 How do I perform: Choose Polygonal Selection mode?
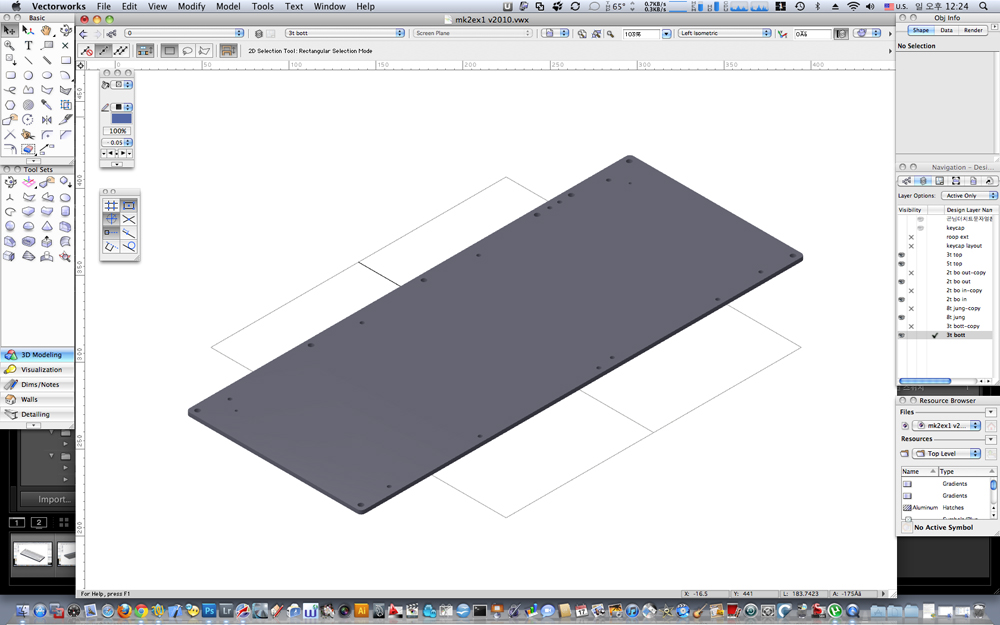click(x=204, y=50)
